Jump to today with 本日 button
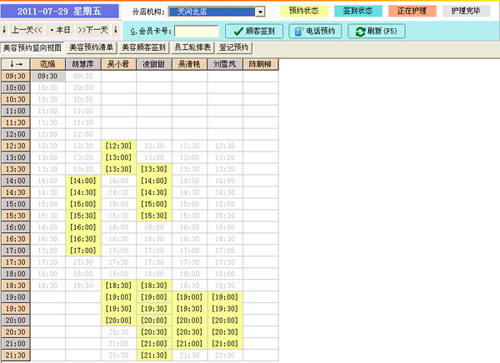Screen dimensions: 500x363 [60, 30]
